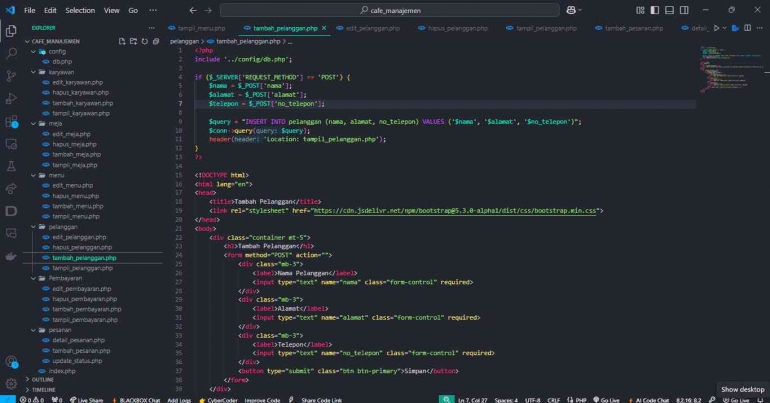Viewport: 770px width, 403px height.
Task: Open the Edit menu
Action: click(x=50, y=10)
